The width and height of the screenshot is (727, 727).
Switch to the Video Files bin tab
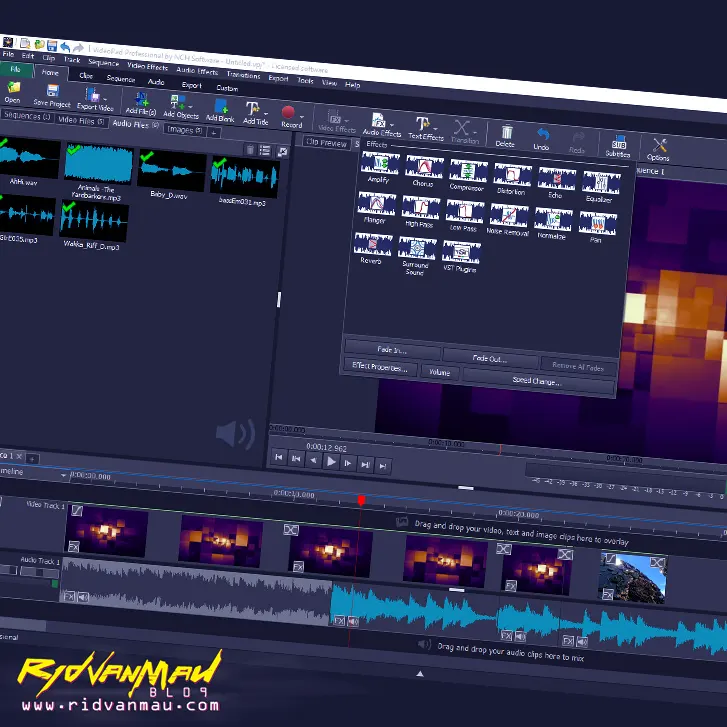pos(81,120)
